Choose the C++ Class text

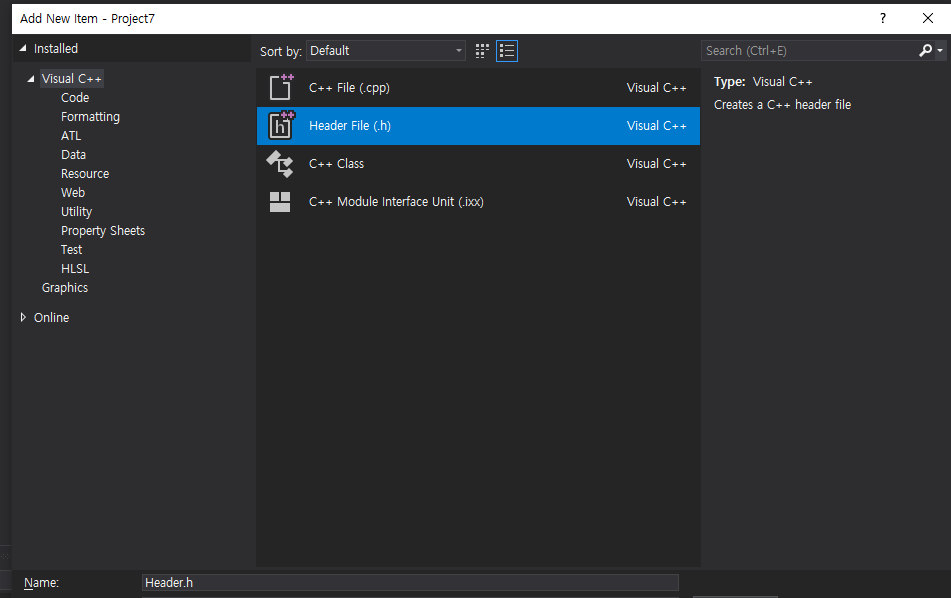point(337,164)
